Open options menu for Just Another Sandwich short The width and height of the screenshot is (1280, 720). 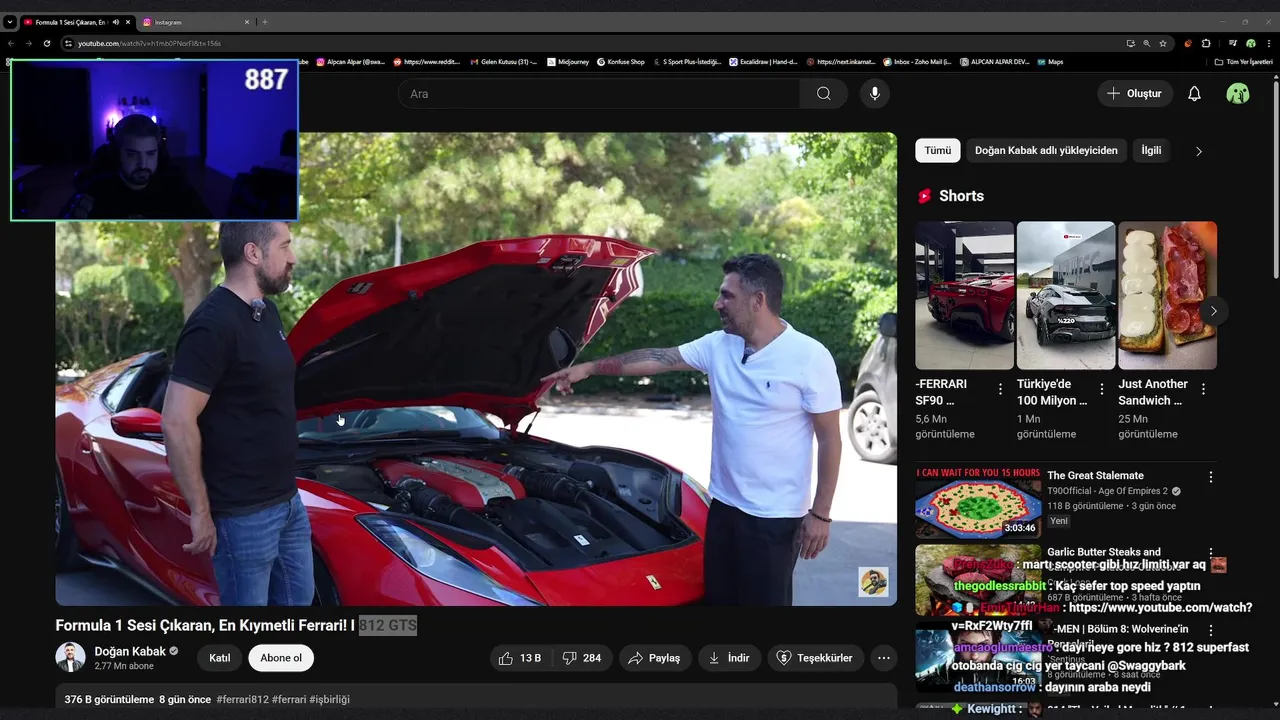pos(1203,389)
